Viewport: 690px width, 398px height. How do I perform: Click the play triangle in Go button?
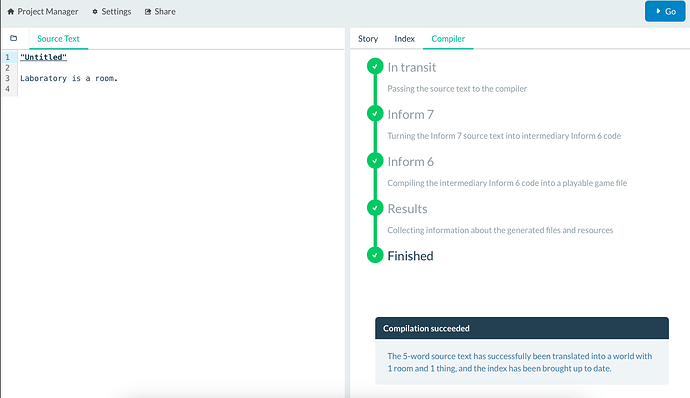(x=658, y=11)
